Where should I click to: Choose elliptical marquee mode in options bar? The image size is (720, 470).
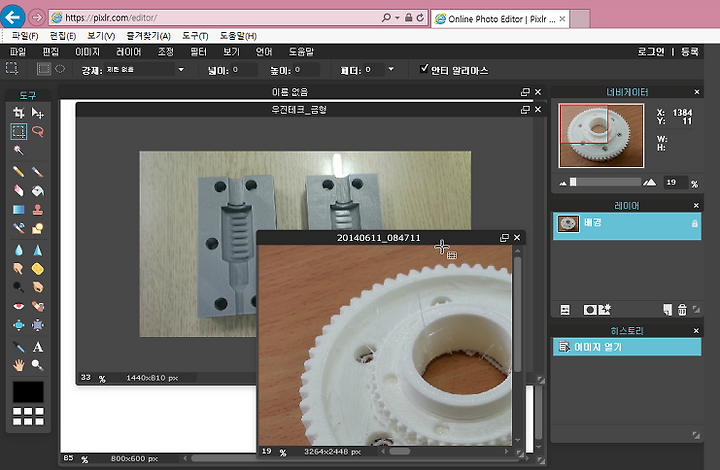[60, 69]
